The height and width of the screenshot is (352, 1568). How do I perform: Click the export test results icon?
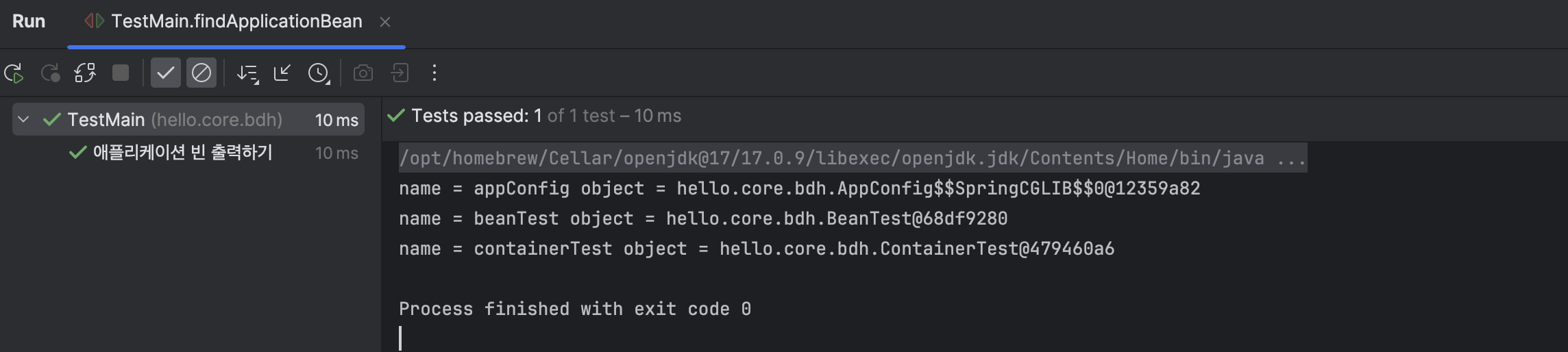pos(400,73)
